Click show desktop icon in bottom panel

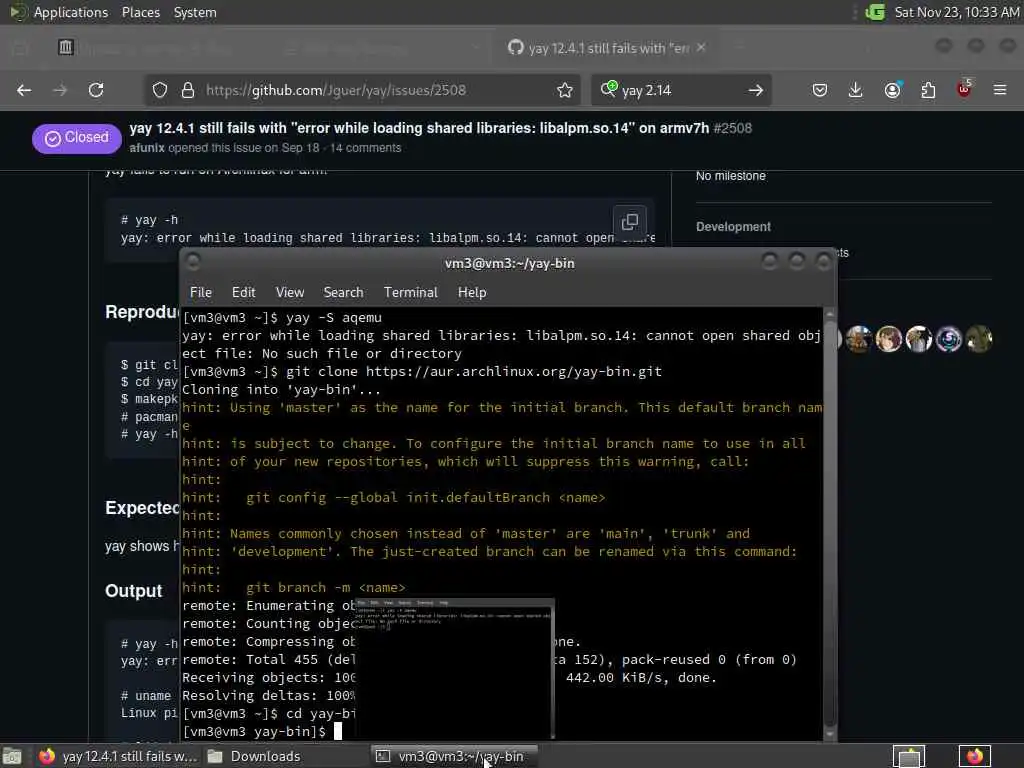click(x=12, y=756)
